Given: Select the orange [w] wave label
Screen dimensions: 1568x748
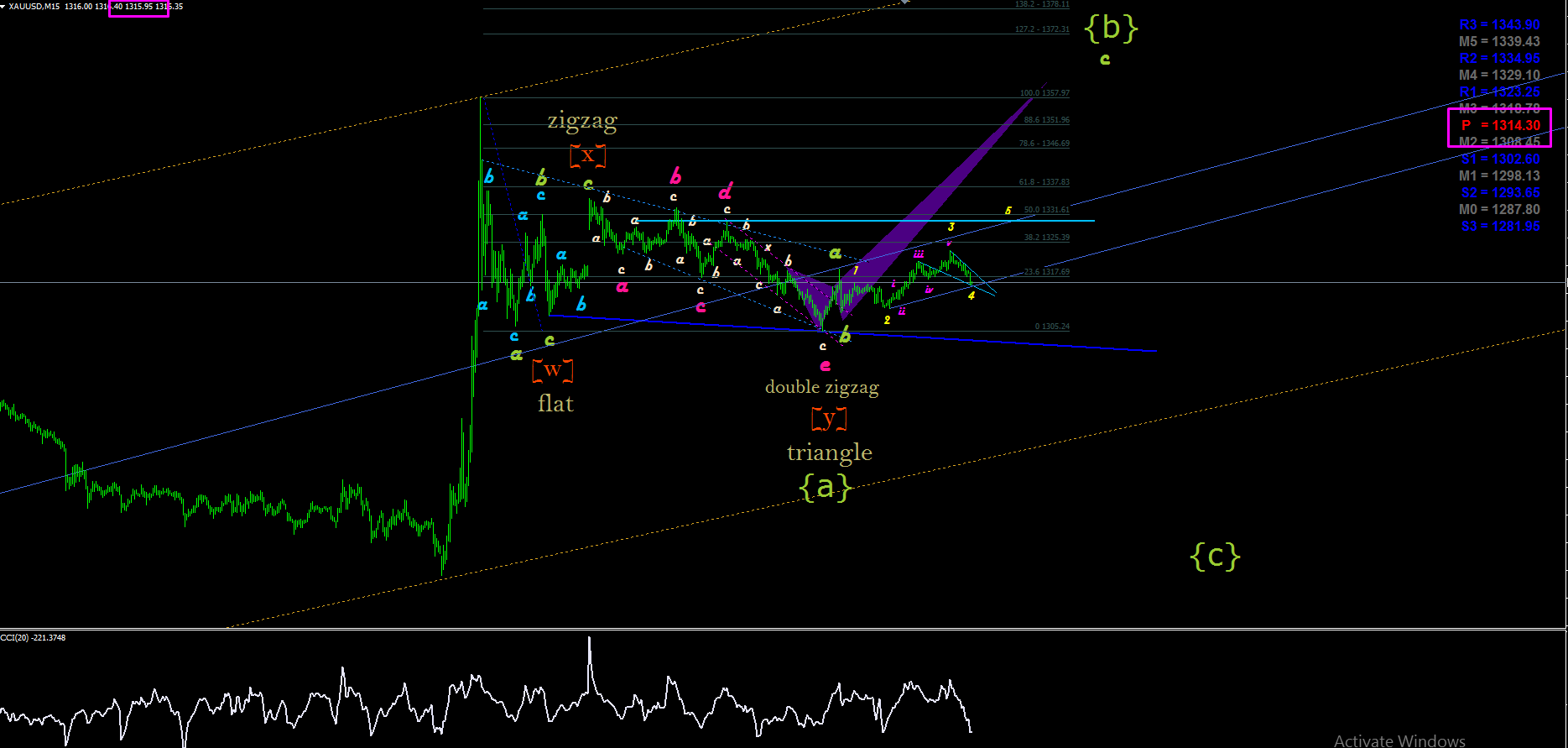Looking at the screenshot, I should [553, 369].
